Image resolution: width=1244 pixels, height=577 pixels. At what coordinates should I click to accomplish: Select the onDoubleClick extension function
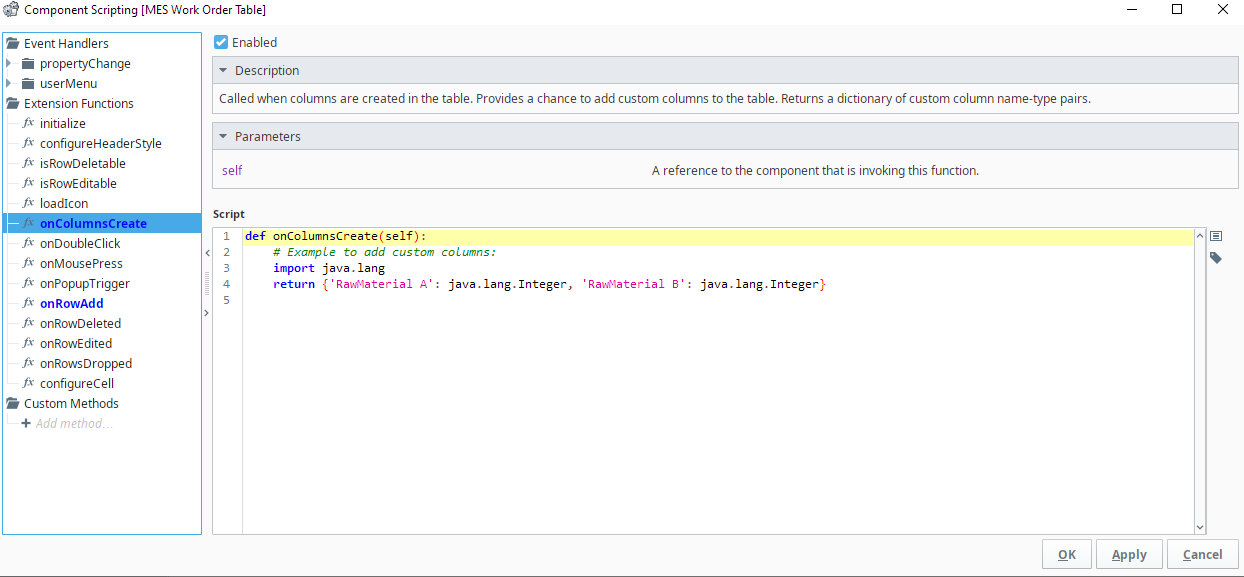pyautogui.click(x=80, y=244)
